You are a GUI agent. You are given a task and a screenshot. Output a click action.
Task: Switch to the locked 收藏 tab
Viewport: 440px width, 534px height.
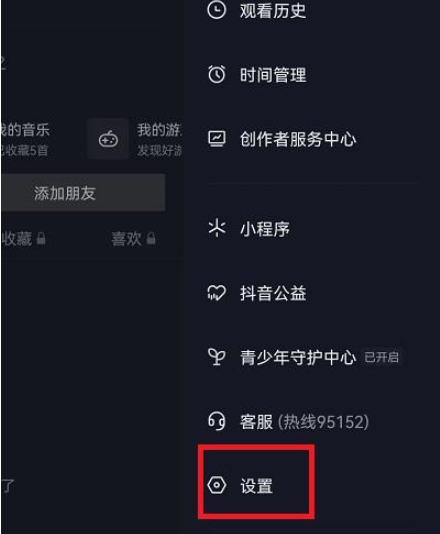tap(23, 239)
